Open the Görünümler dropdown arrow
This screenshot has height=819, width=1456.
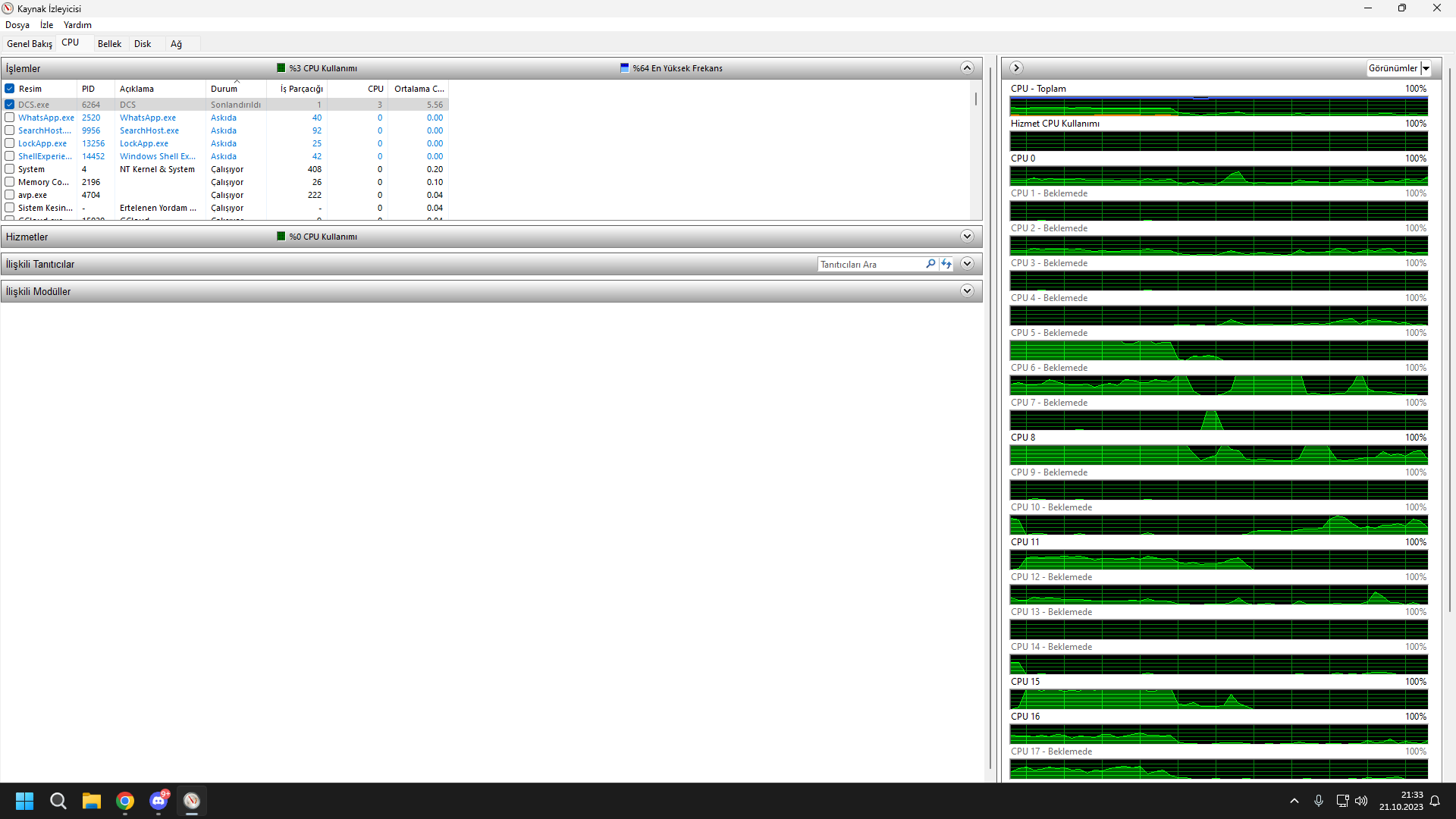pos(1426,68)
